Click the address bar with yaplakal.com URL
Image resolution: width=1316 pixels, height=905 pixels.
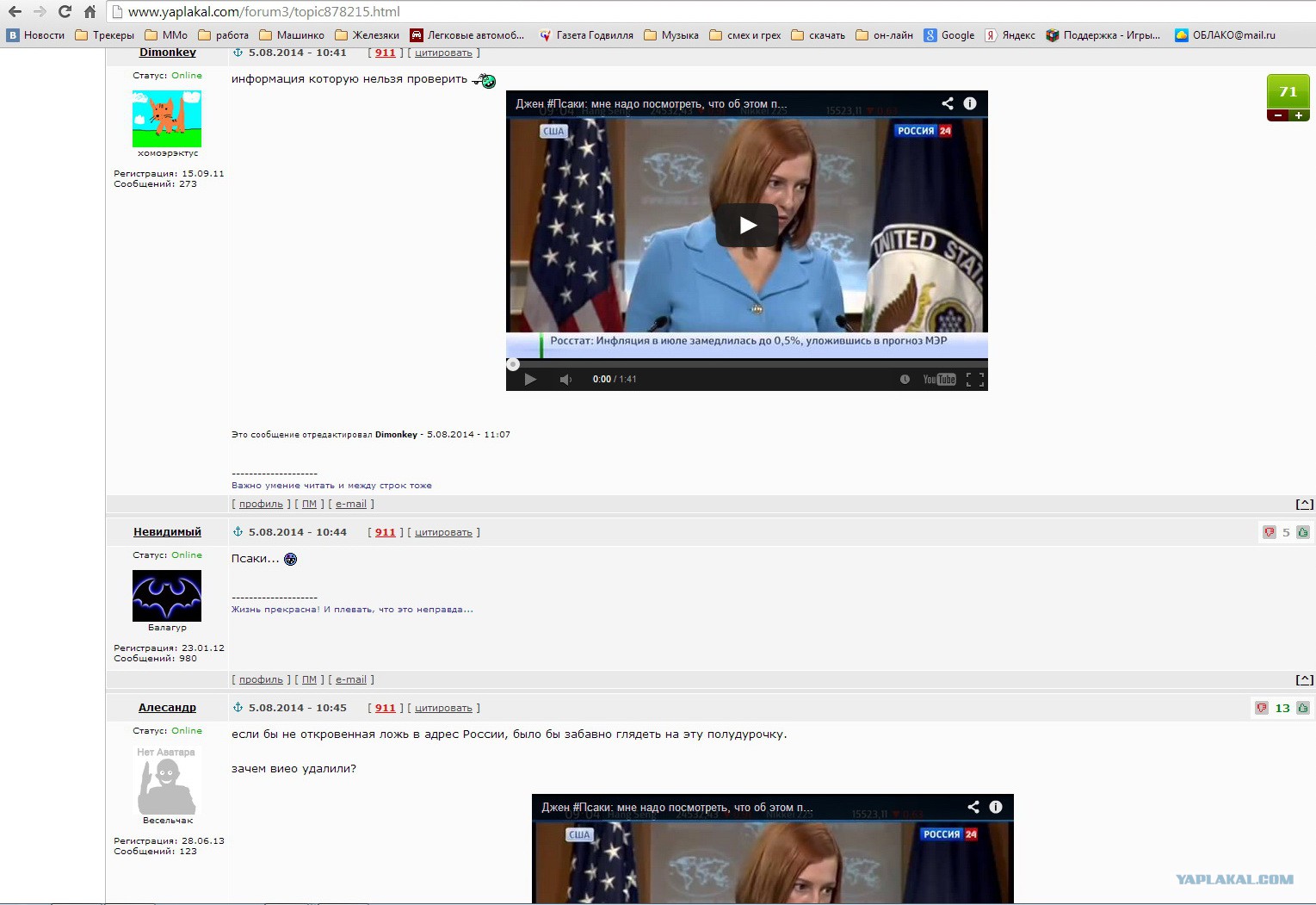click(x=711, y=12)
